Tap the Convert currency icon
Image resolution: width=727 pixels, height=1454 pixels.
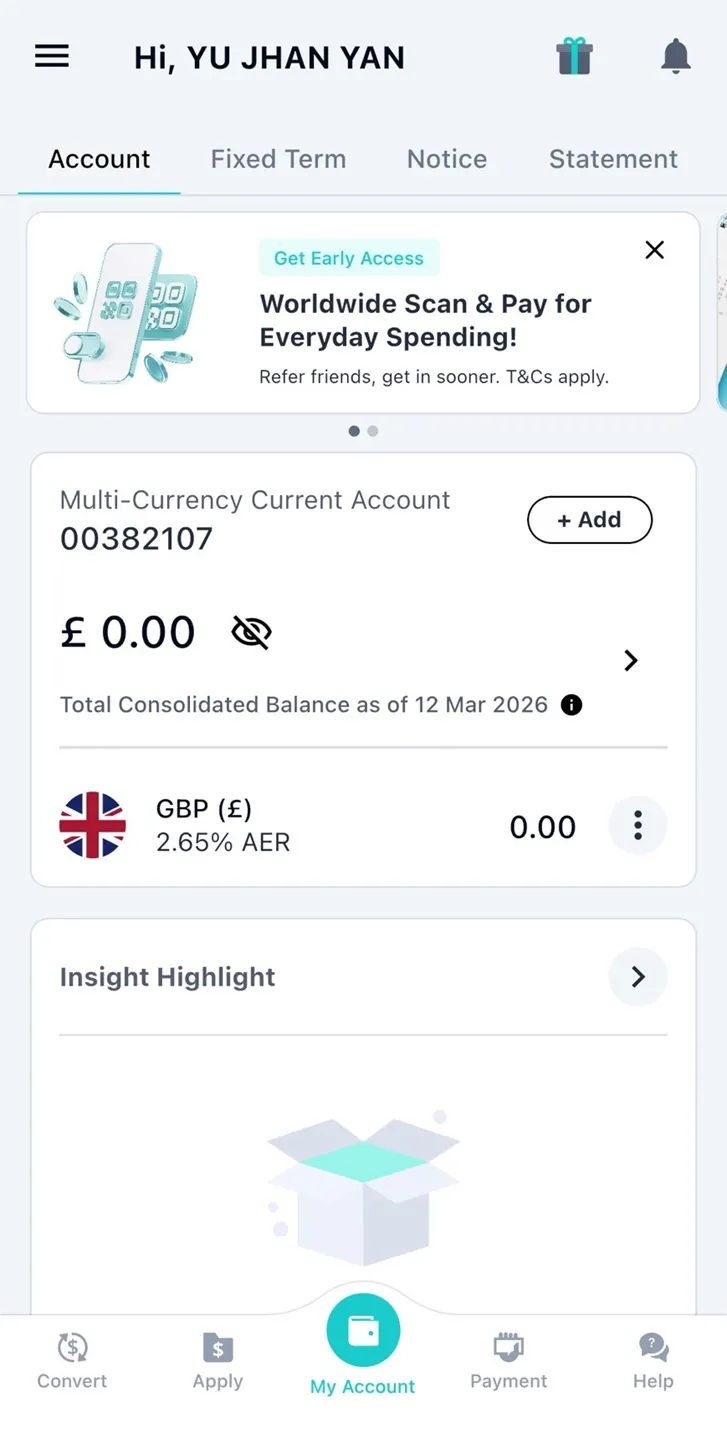tap(72, 1348)
